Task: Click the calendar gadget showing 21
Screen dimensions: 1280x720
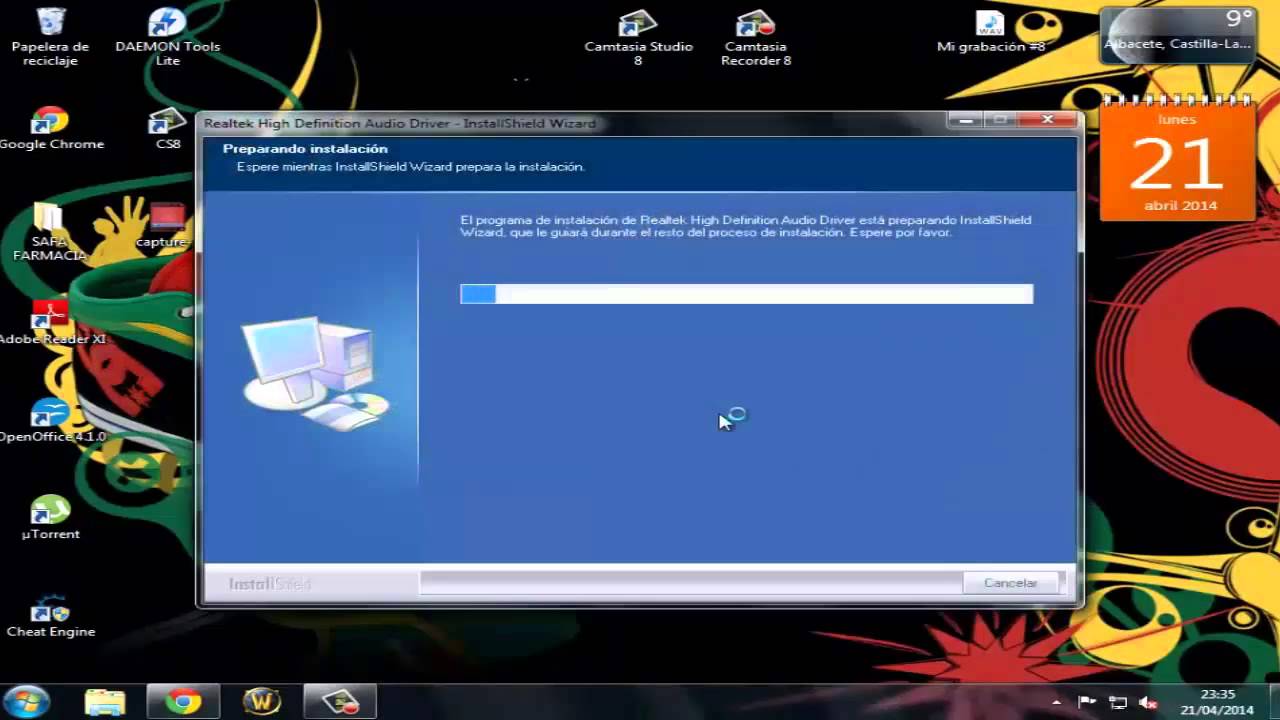Action: click(1178, 160)
